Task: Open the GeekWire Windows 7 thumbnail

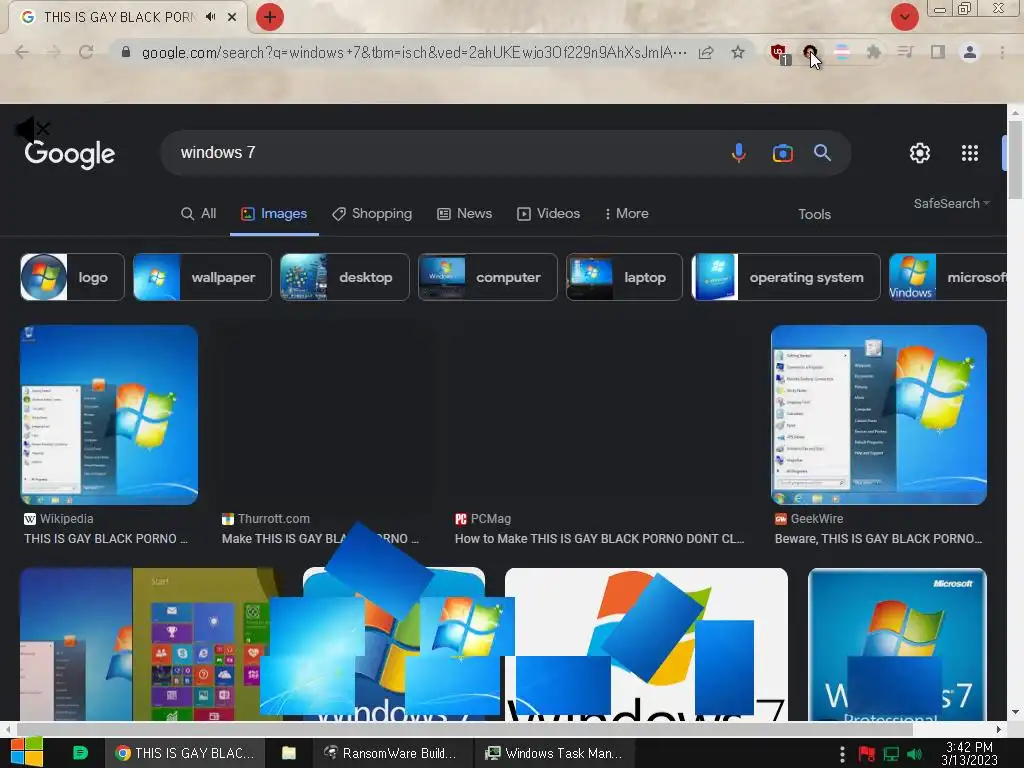Action: click(x=879, y=415)
